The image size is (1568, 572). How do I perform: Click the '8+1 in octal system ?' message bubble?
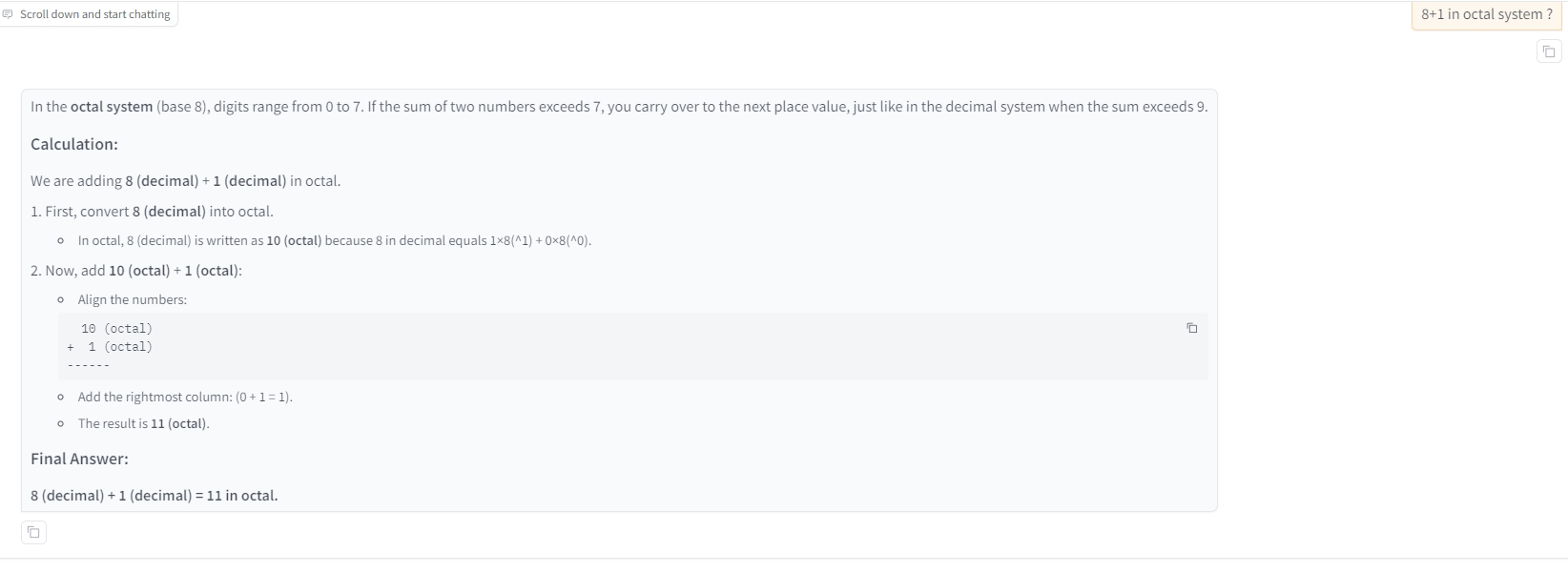[1486, 14]
